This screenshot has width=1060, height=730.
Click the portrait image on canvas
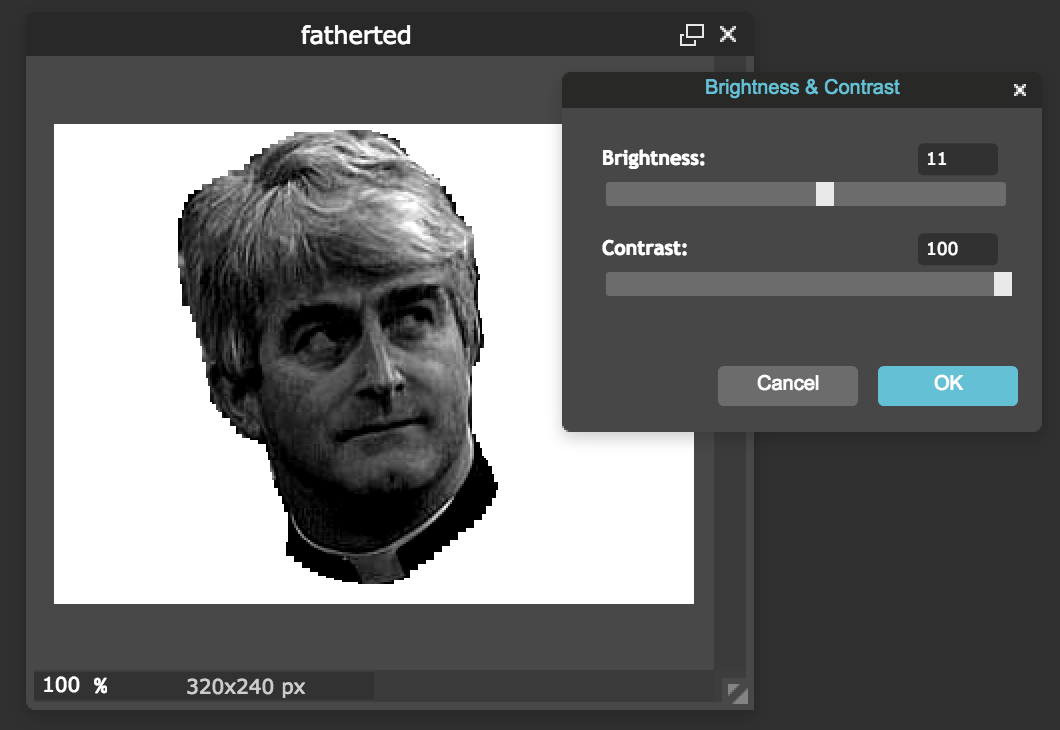point(337,356)
